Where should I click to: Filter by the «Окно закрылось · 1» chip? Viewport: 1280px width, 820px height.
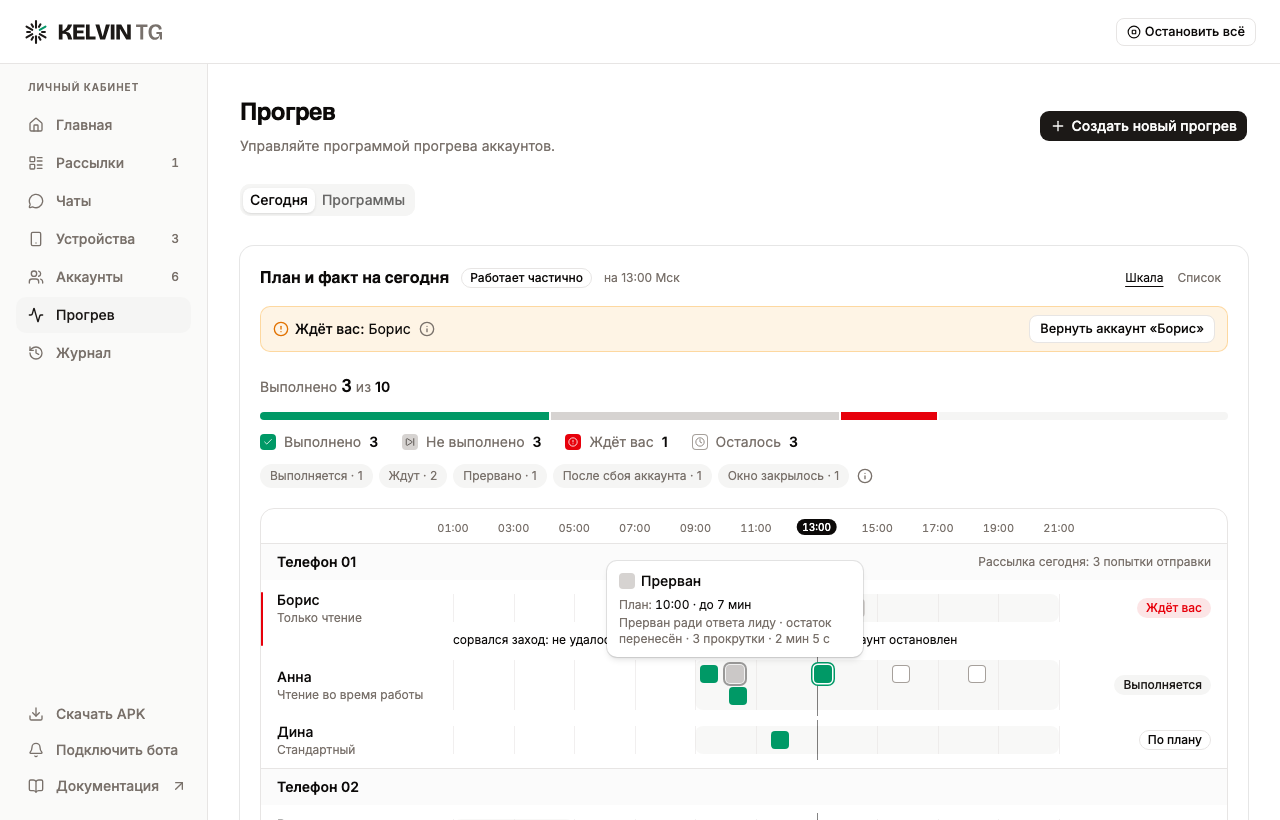[x=783, y=476]
